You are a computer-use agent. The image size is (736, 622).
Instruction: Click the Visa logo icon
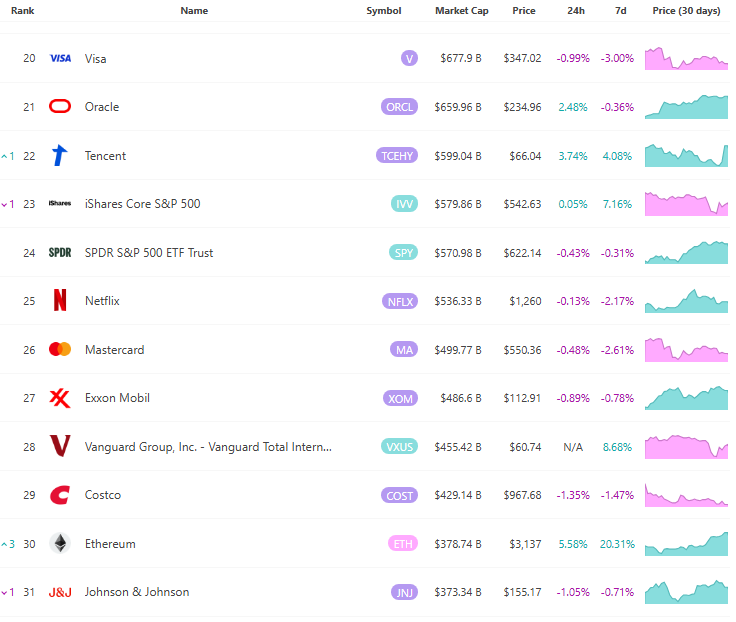point(60,58)
